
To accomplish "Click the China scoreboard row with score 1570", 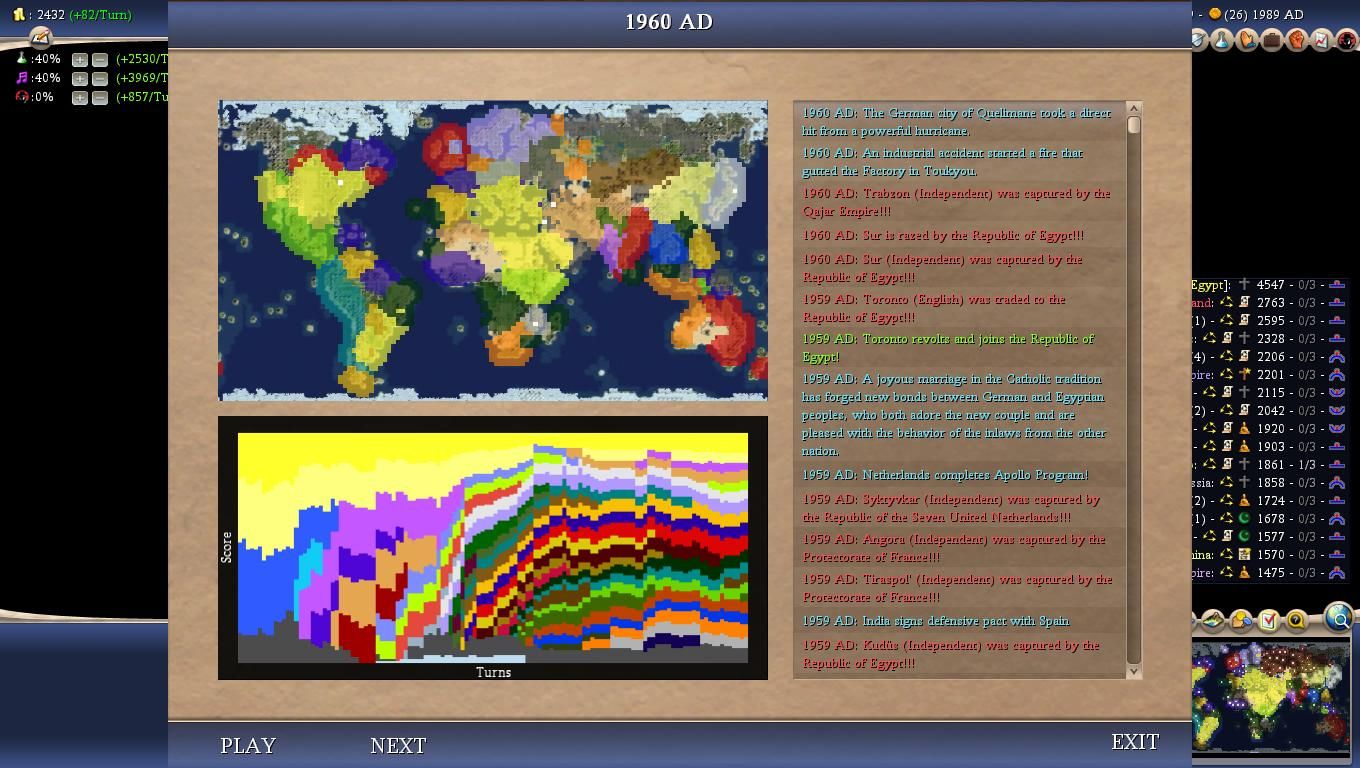I will 1270,554.
